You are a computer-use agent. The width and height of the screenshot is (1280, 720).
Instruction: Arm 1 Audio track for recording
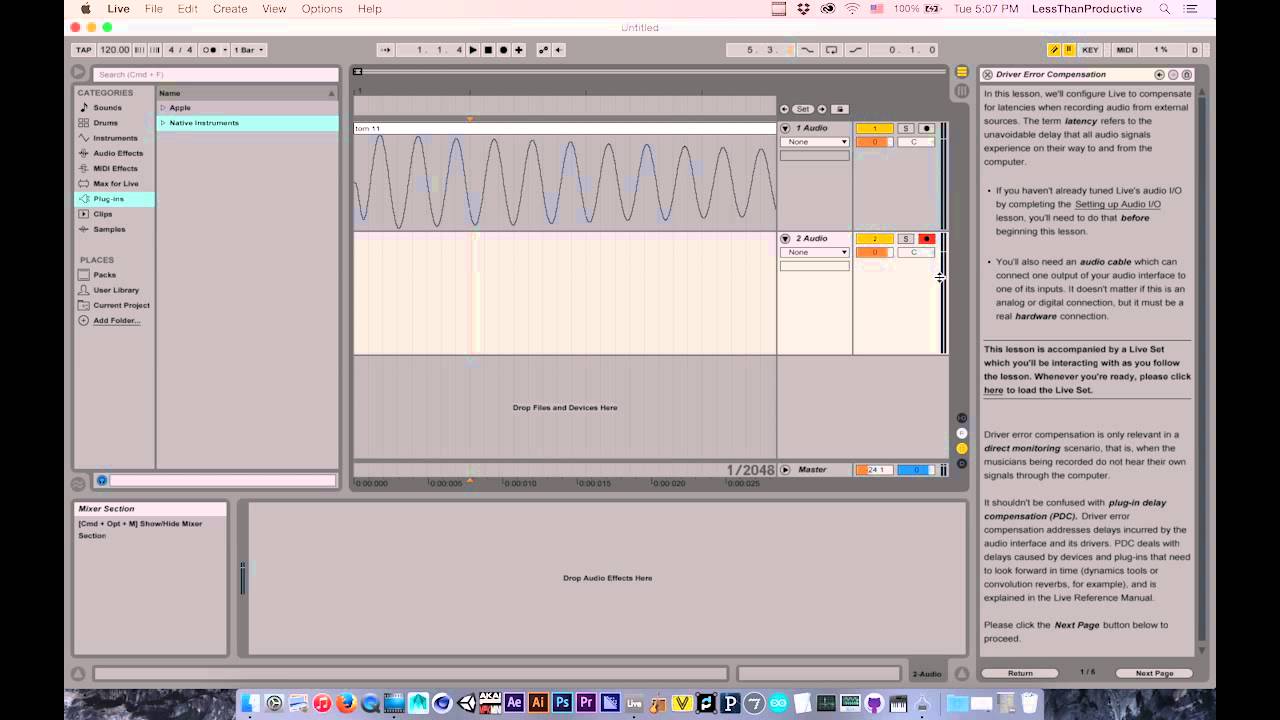tap(926, 128)
